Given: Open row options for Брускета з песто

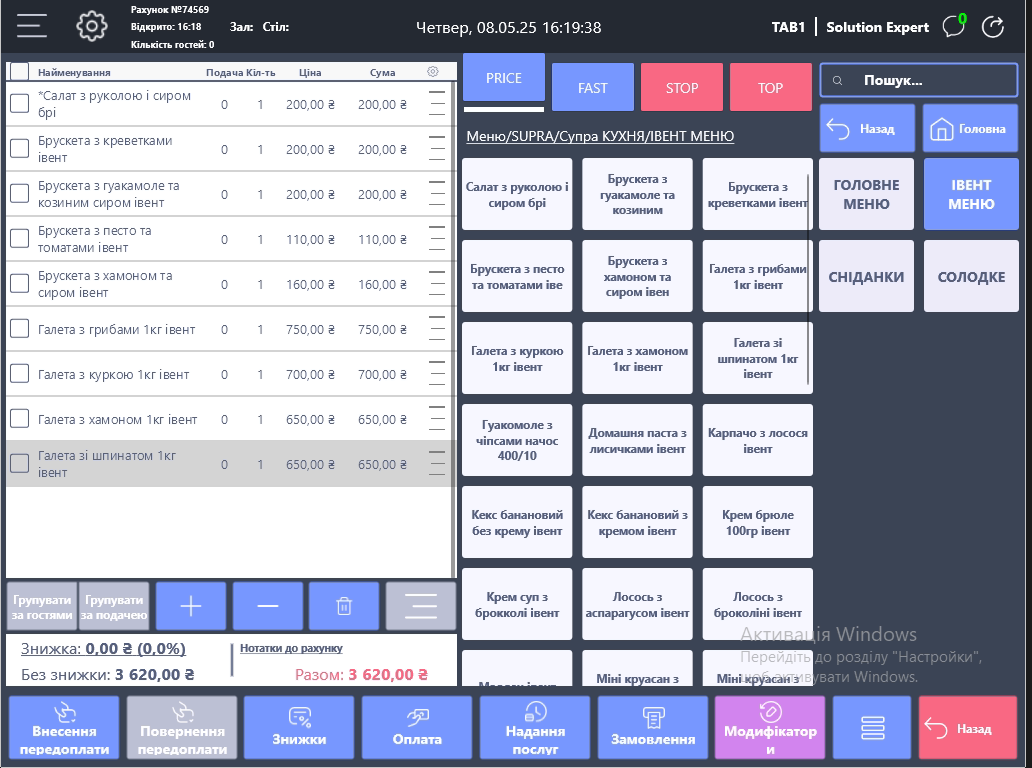Looking at the screenshot, I should pyautogui.click(x=437, y=239).
